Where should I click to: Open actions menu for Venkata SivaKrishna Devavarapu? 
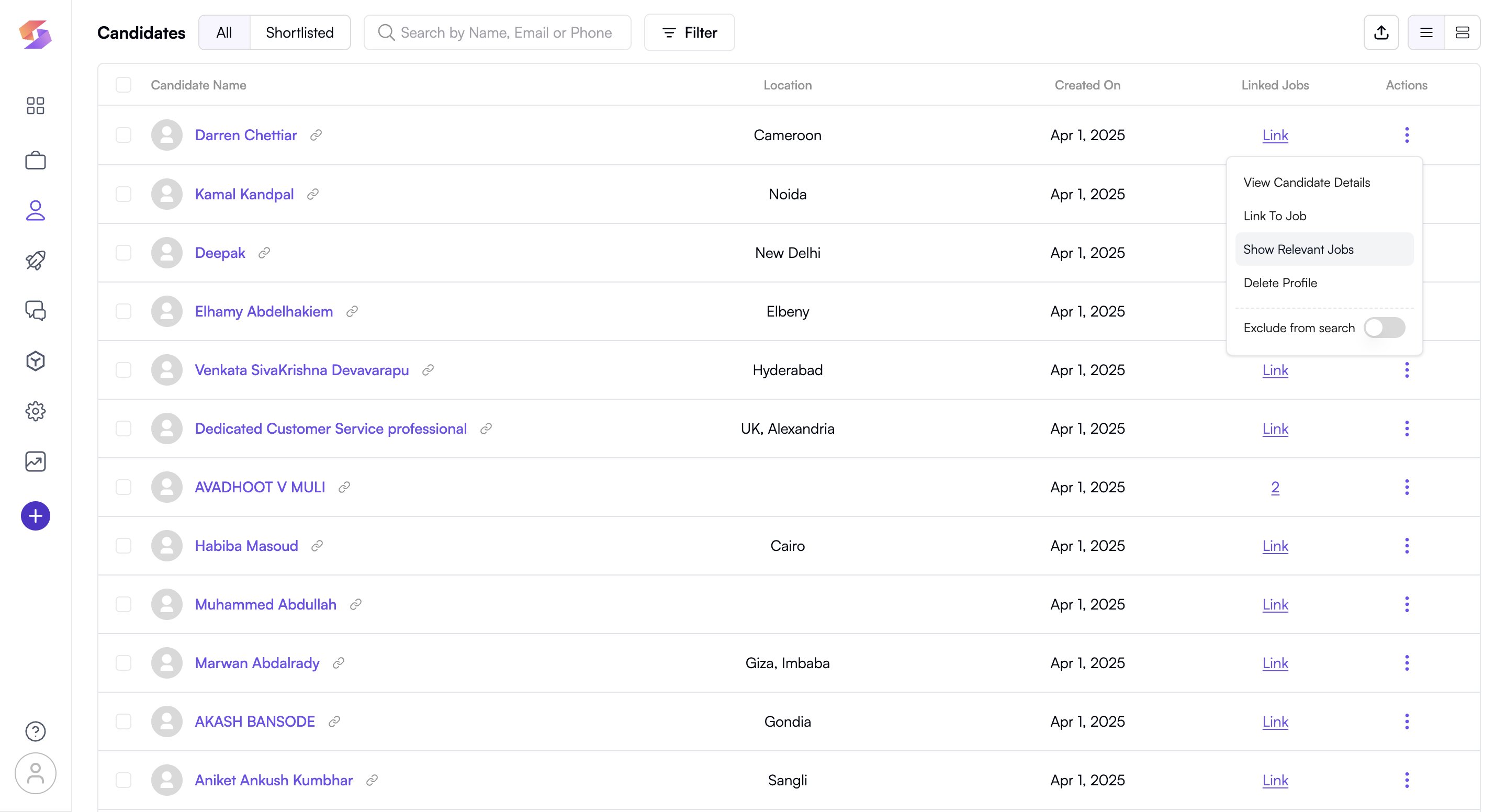(1407, 370)
